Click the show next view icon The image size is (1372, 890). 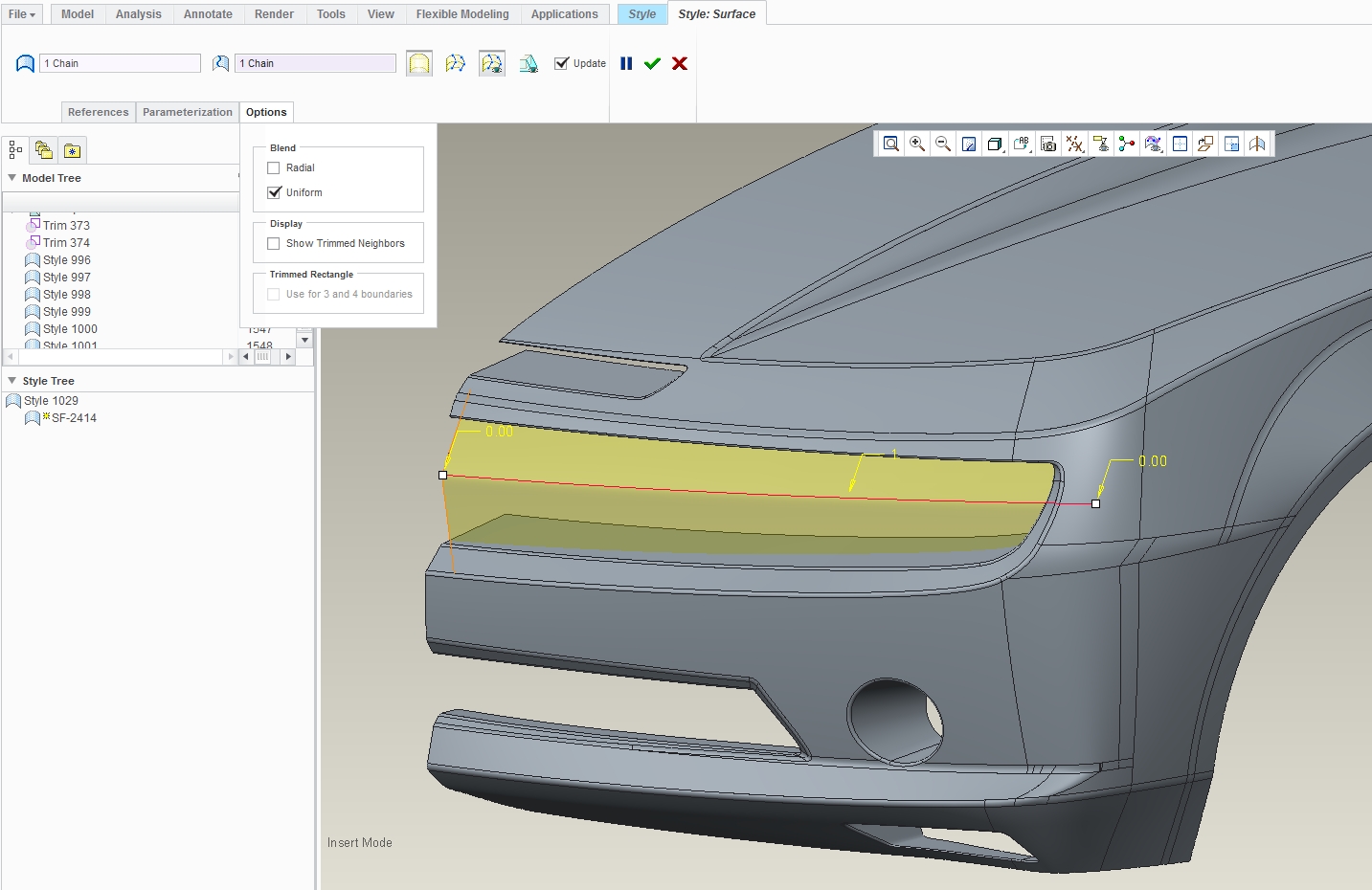tap(1232, 144)
